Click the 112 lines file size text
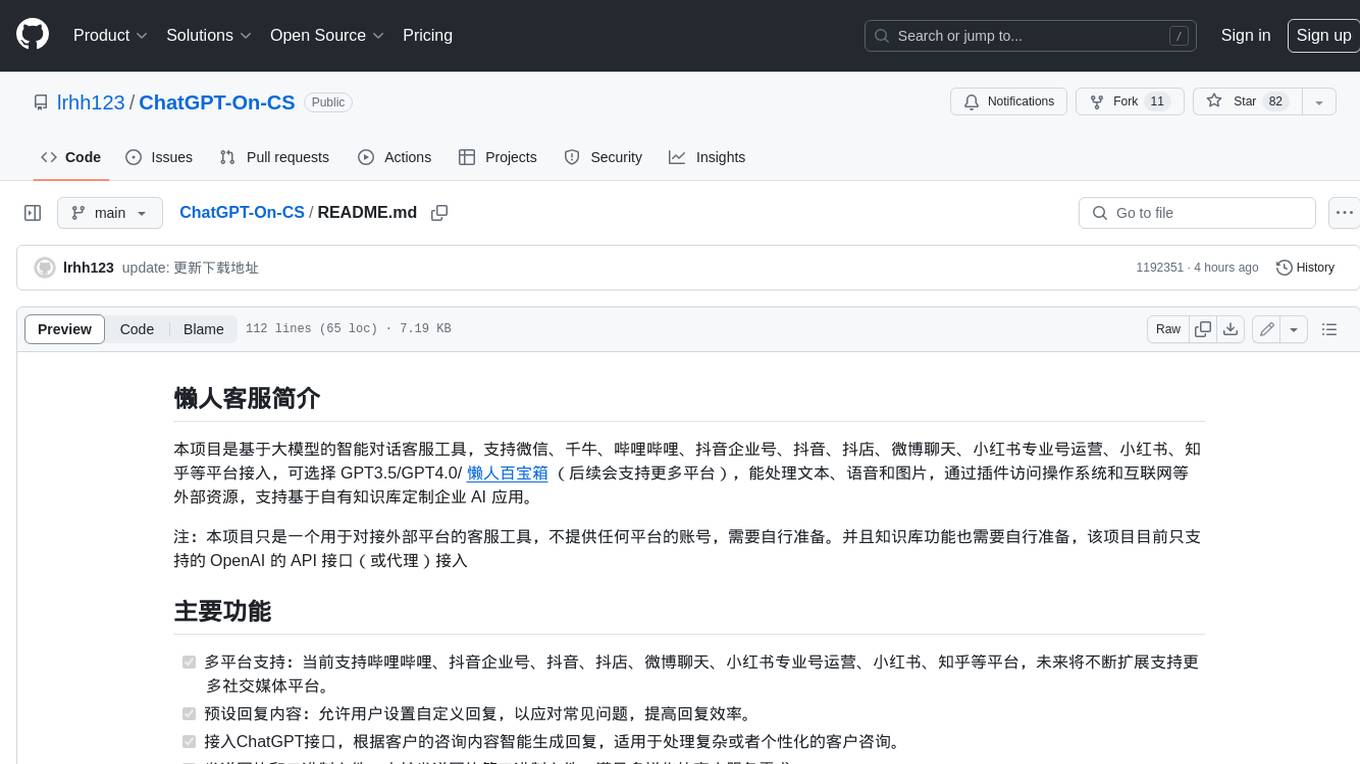The width and height of the screenshot is (1360, 764). tap(348, 329)
